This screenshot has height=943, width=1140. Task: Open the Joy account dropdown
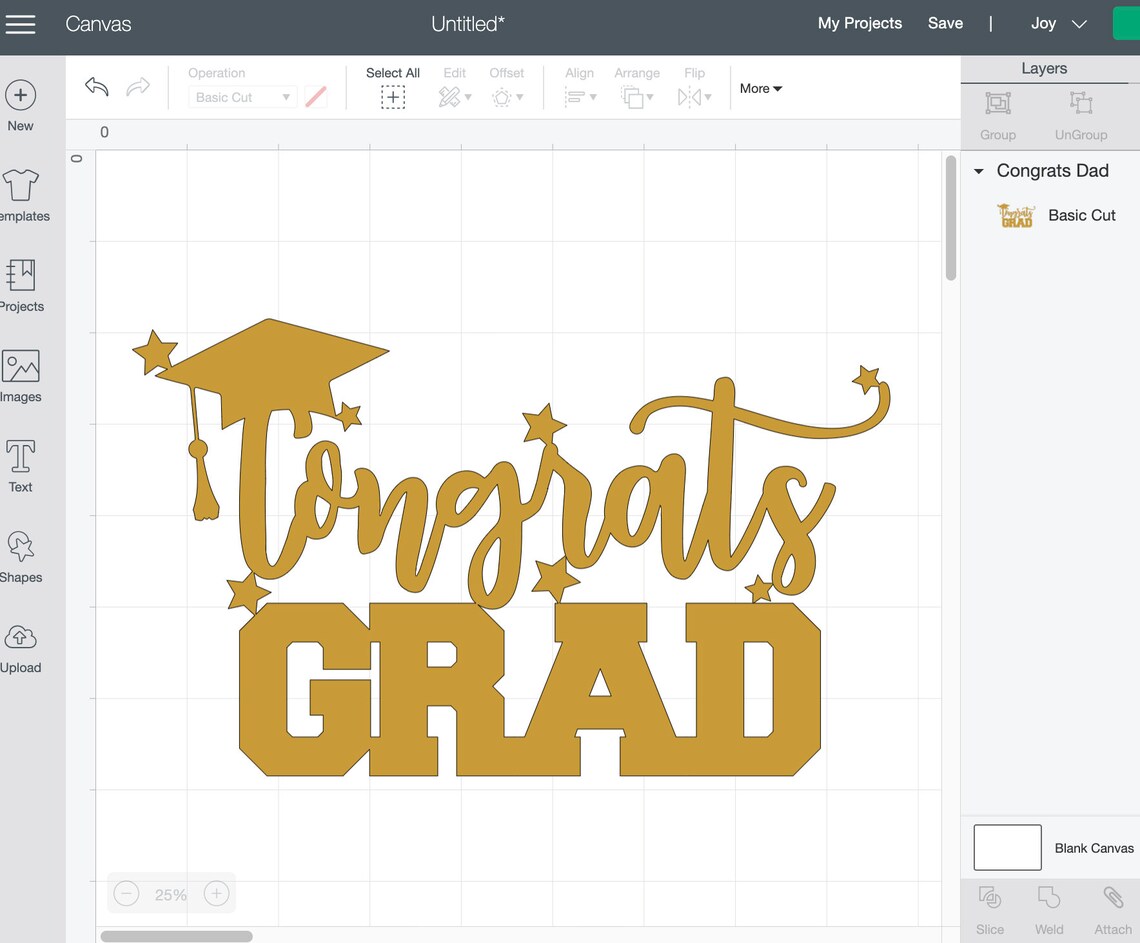pos(1055,23)
